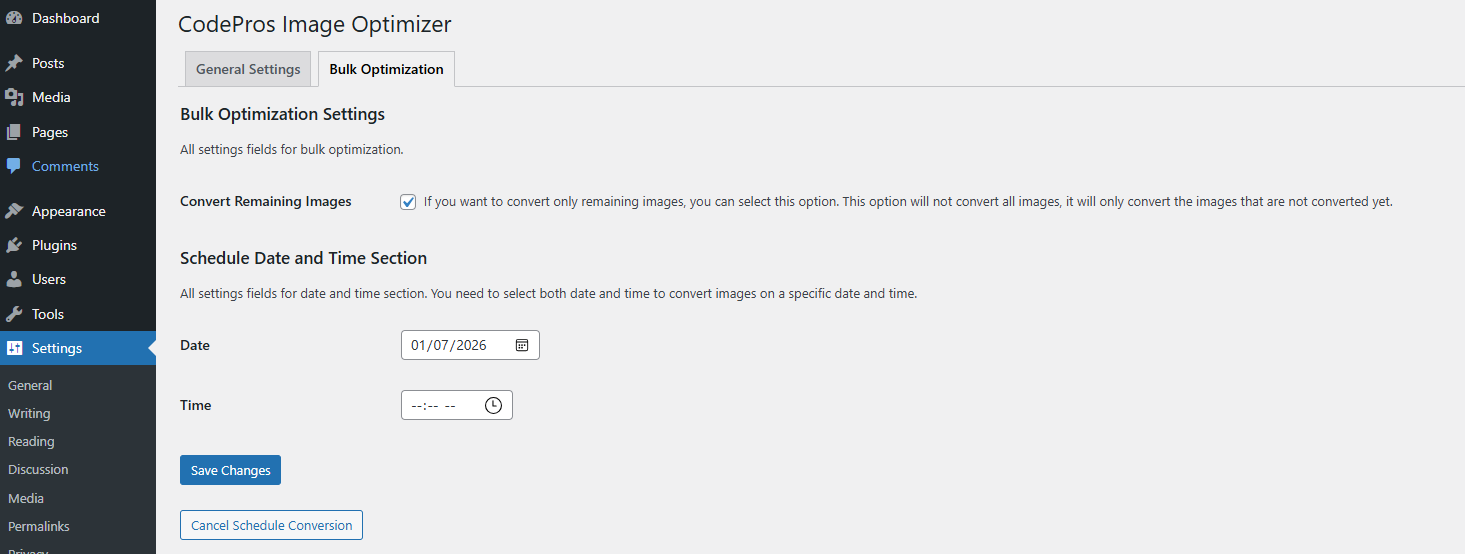Open General settings submenu link
Image resolution: width=1465 pixels, height=554 pixels.
pos(30,385)
